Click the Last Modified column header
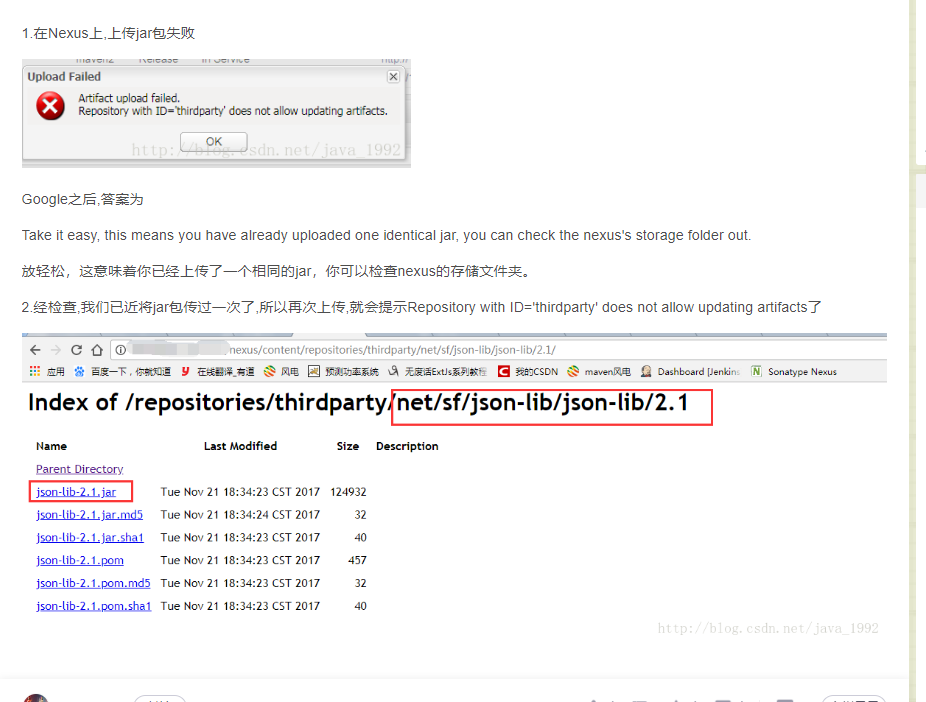Screen dimensions: 926x702 [240, 446]
